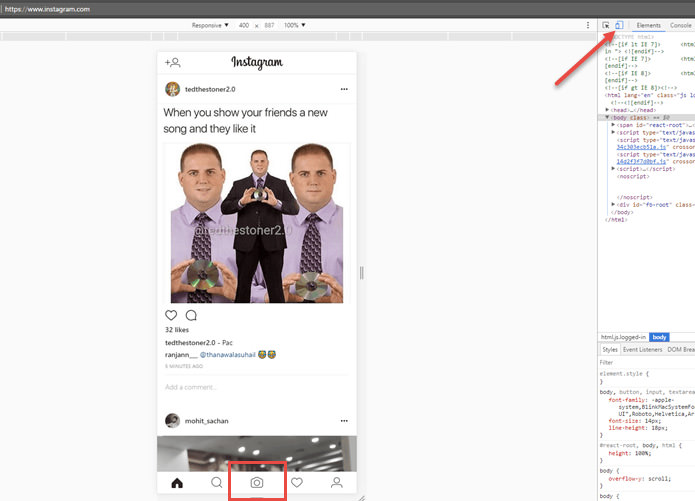
Task: Select the html lang="en" DOM line
Action: point(649,95)
